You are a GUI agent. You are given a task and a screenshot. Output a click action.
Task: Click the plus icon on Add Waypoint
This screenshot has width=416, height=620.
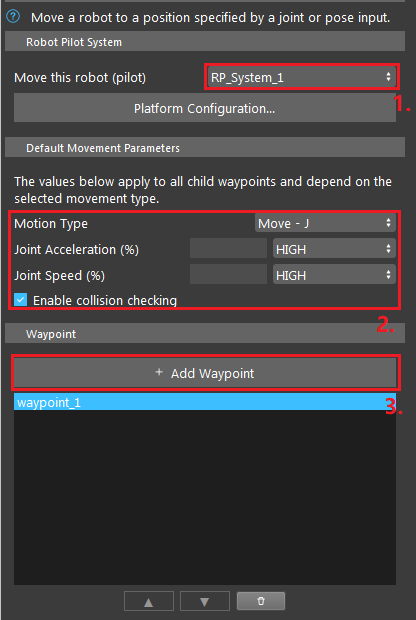tap(159, 372)
